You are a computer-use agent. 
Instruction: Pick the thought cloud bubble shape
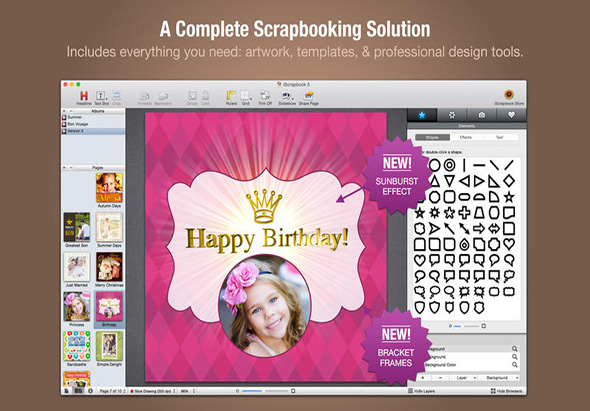click(x=509, y=276)
